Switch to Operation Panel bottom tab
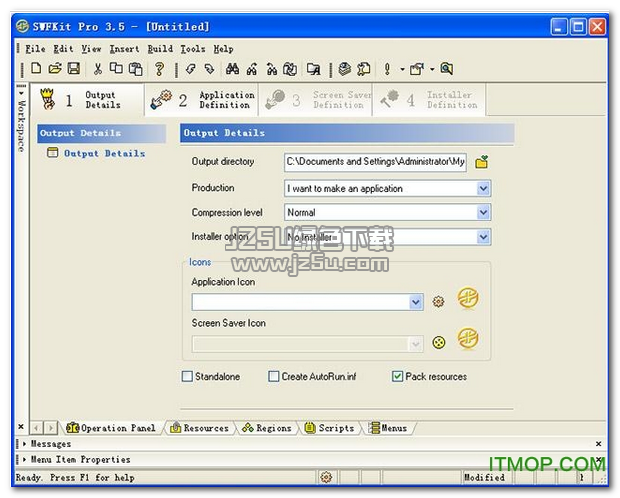This screenshot has height=498, width=620. pyautogui.click(x=112, y=428)
